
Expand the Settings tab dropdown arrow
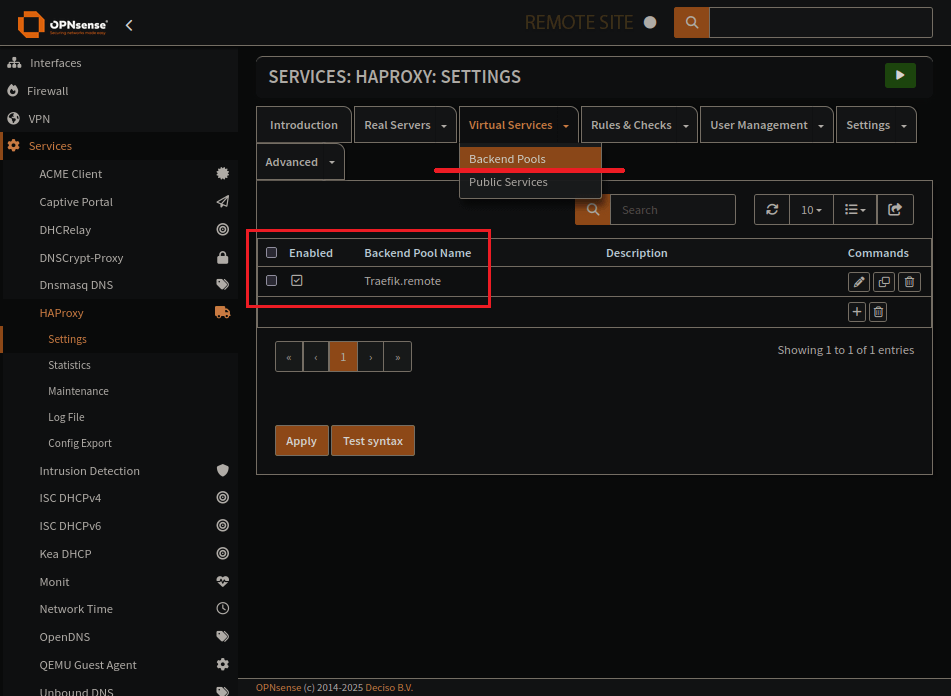904,125
